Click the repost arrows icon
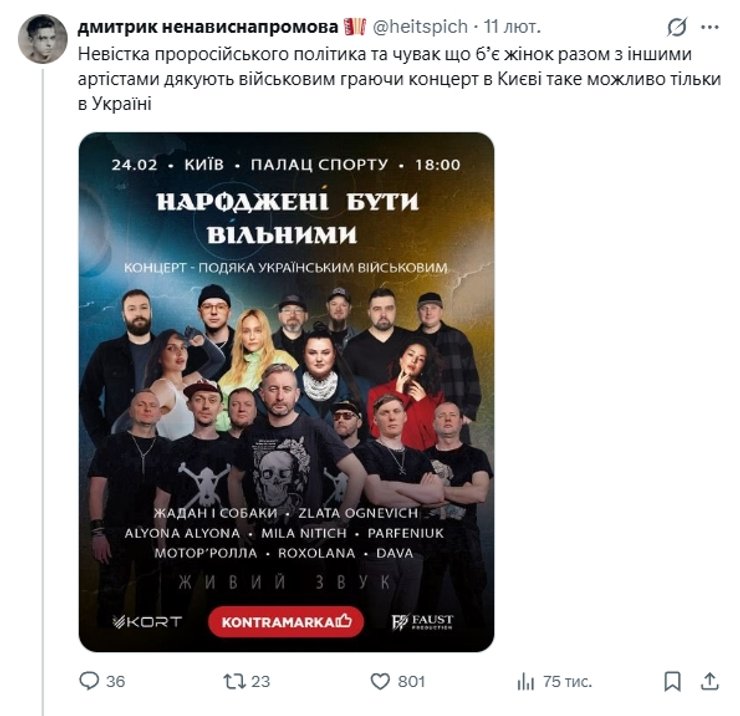 point(234,681)
